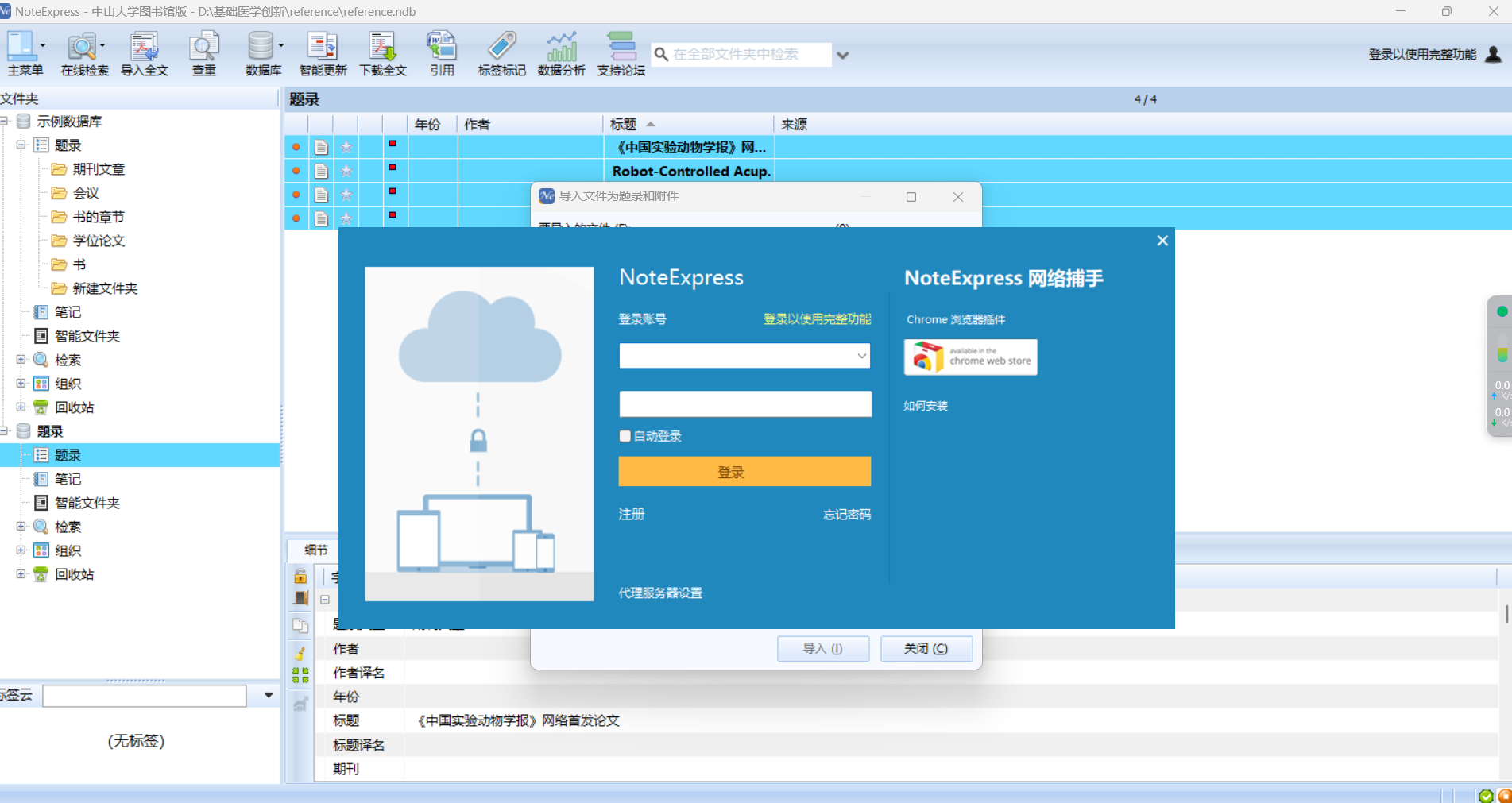
Task: Click the user account avatar icon
Action: [x=1494, y=54]
